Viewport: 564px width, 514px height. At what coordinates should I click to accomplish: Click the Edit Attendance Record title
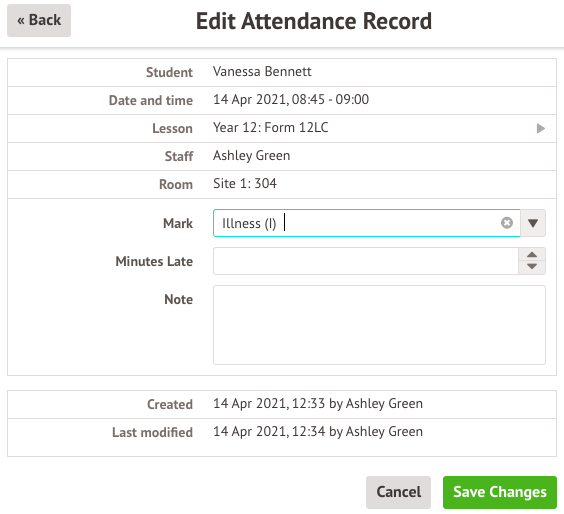pyautogui.click(x=314, y=21)
